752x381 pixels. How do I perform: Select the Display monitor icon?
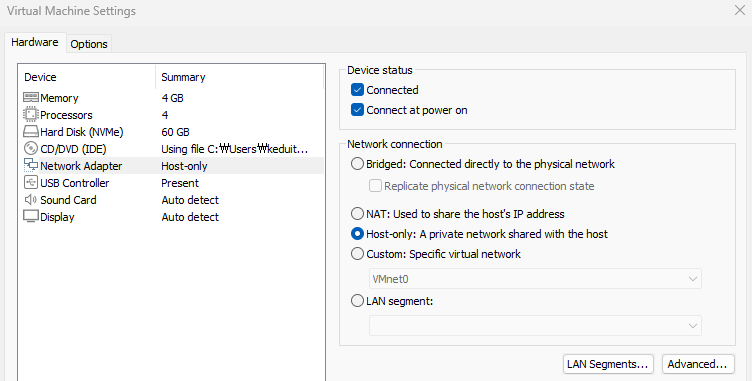click(x=31, y=217)
